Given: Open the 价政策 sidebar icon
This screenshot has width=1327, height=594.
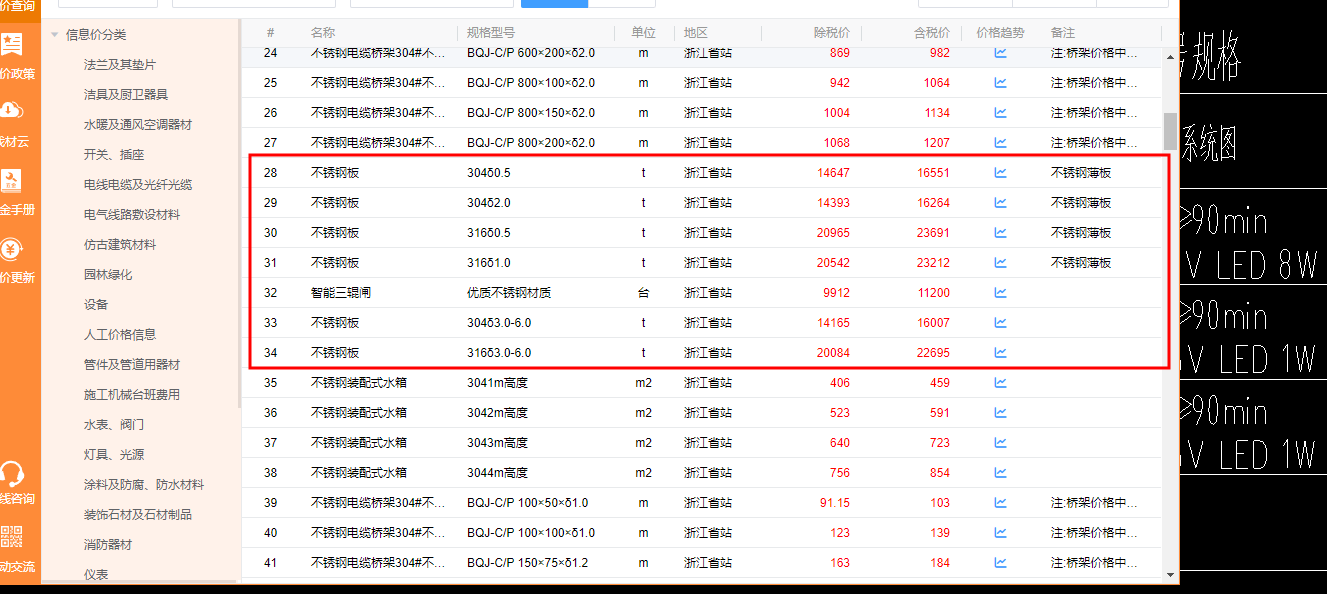Looking at the screenshot, I should click(x=13, y=43).
